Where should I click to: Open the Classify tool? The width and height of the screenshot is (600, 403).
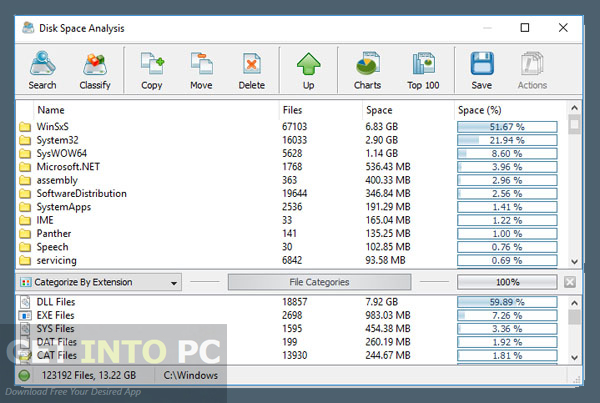tap(95, 71)
